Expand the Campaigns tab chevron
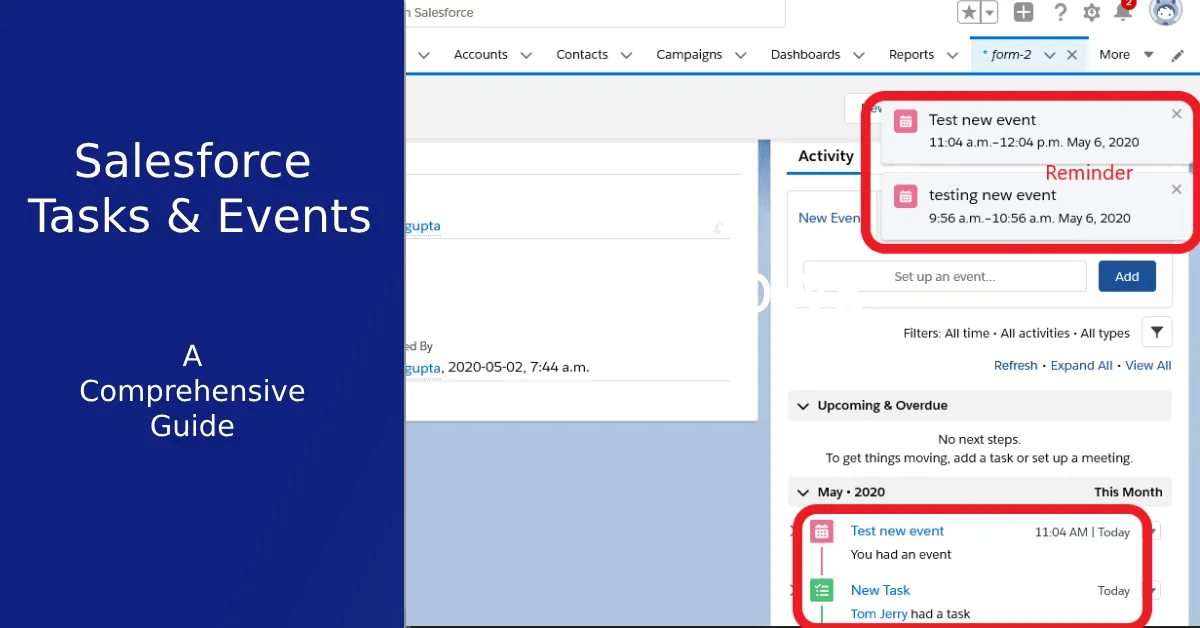Image resolution: width=1200 pixels, height=628 pixels. pyautogui.click(x=741, y=56)
